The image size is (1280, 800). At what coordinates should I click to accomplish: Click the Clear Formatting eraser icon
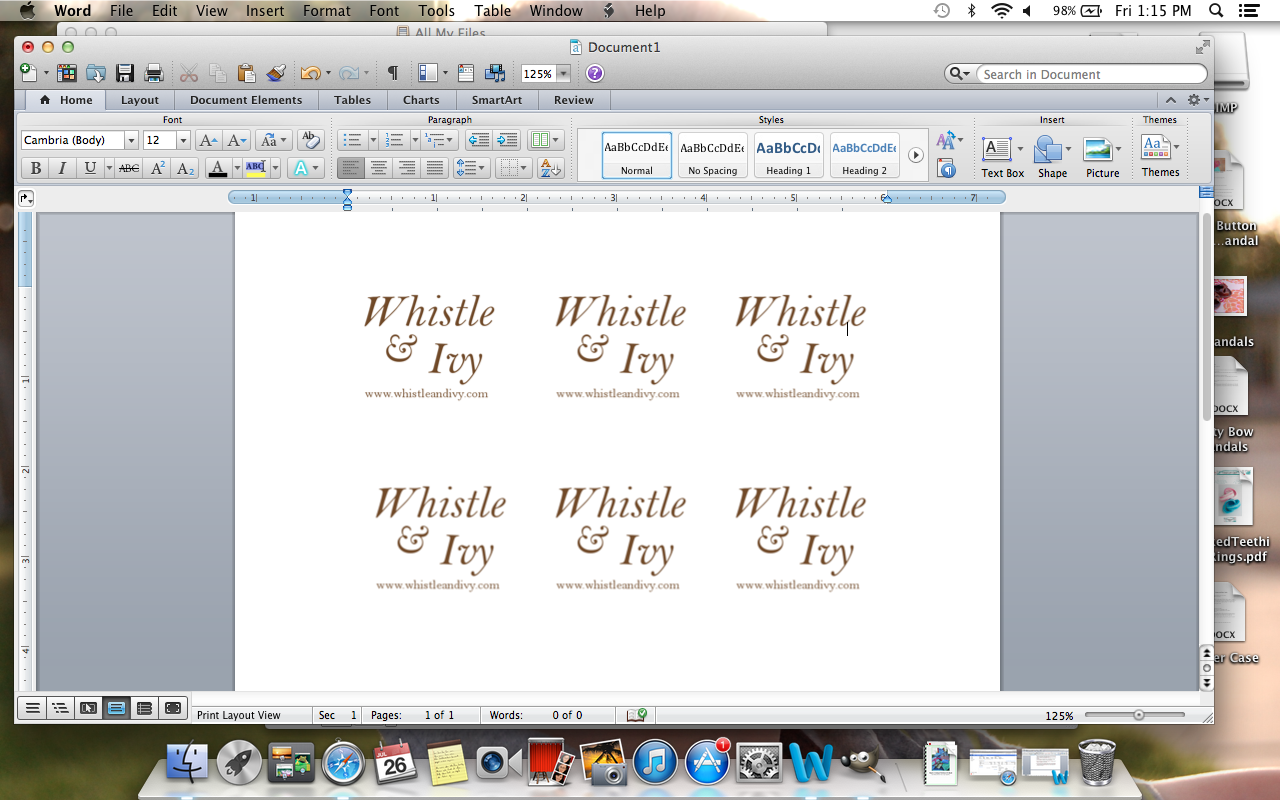point(310,140)
